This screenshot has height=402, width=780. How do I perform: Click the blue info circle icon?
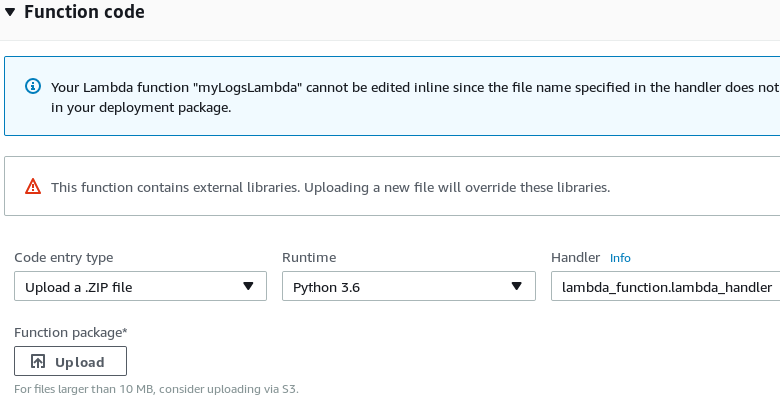(33, 87)
